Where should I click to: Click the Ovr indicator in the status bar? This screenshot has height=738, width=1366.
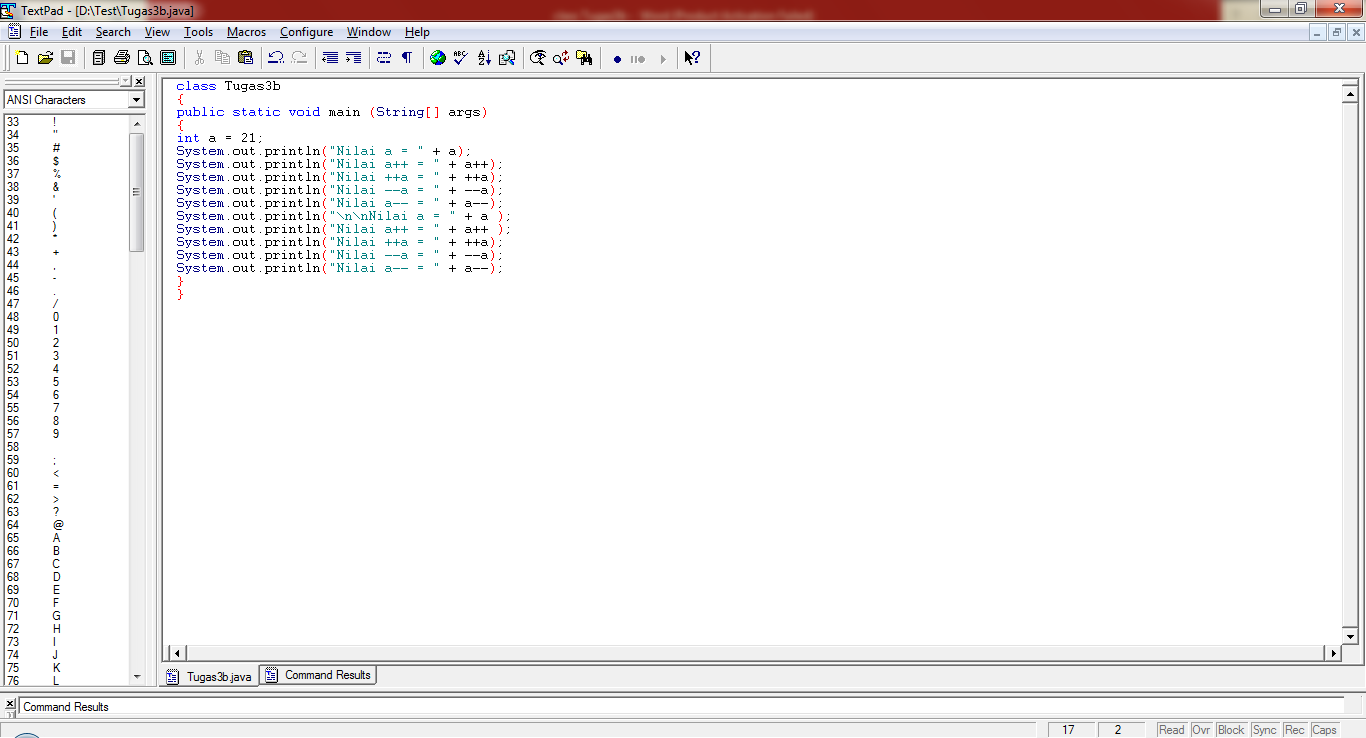click(x=1201, y=730)
